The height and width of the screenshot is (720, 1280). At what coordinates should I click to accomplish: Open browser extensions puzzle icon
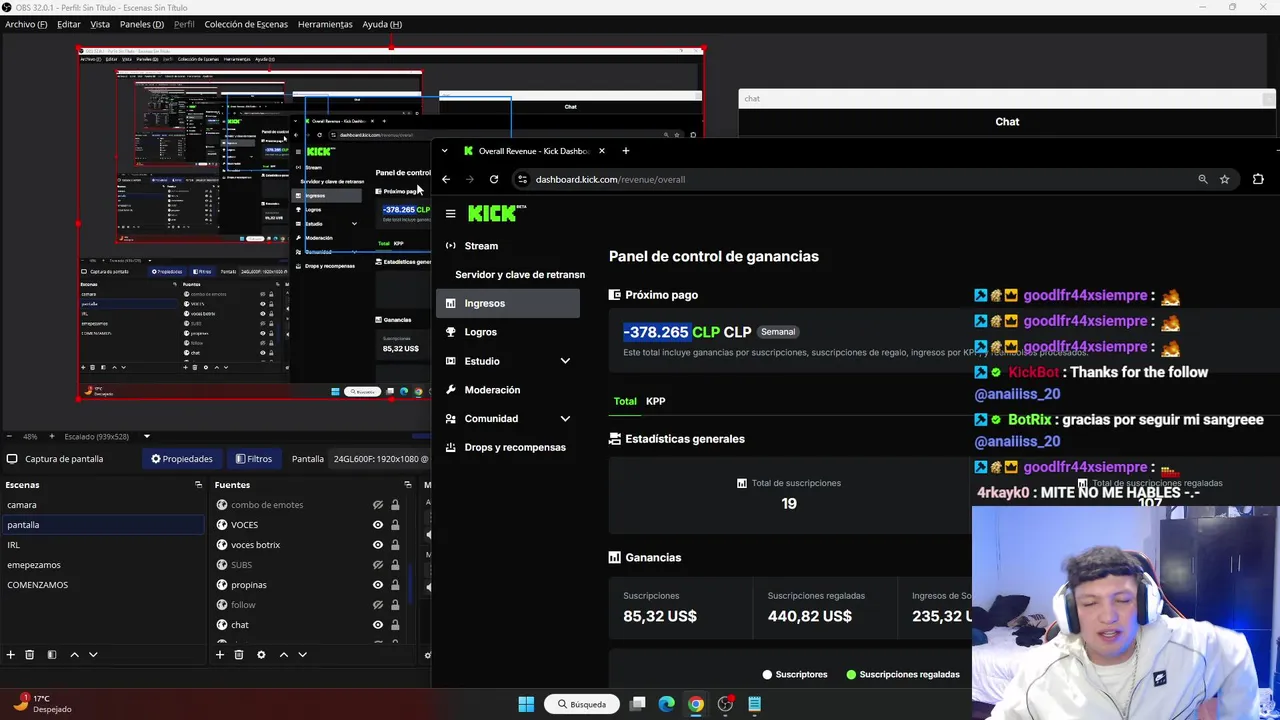[1258, 179]
